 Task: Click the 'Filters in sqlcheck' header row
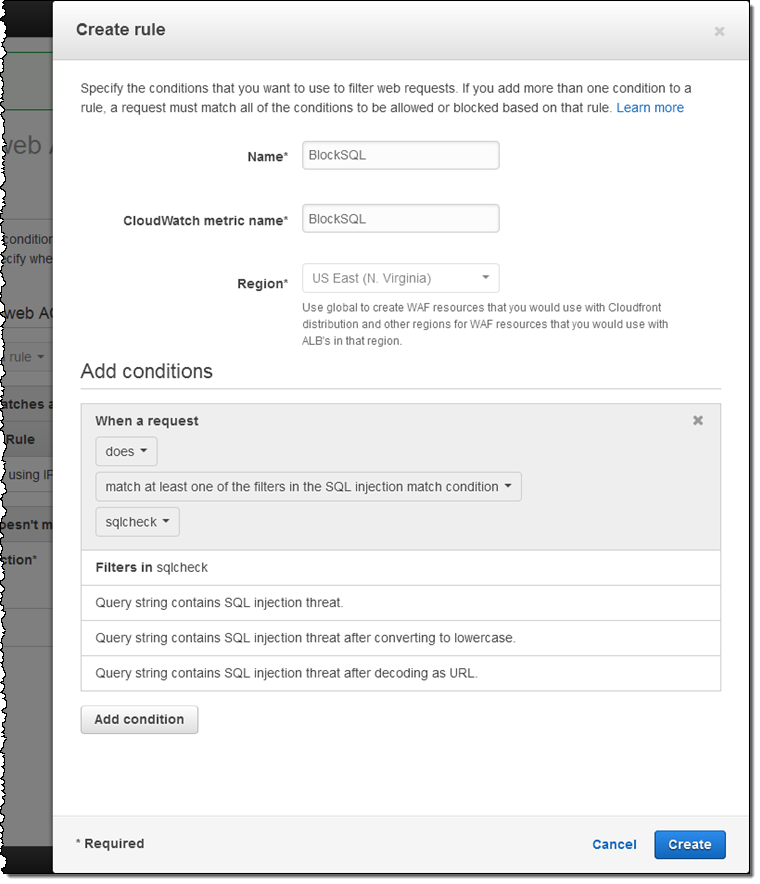152,568
